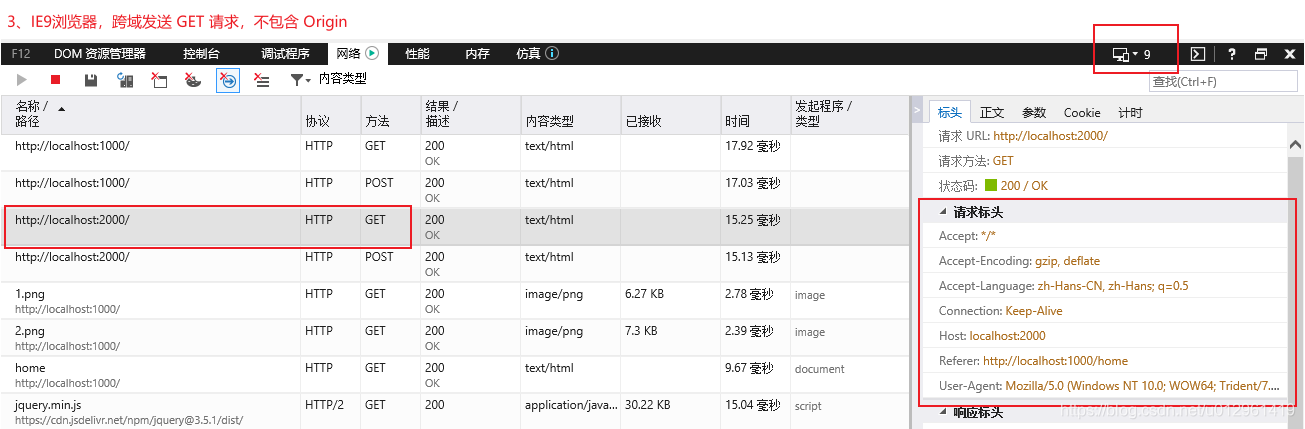This screenshot has height=429, width=1305.
Task: Switch to 参数 details tab
Action: (x=1034, y=112)
